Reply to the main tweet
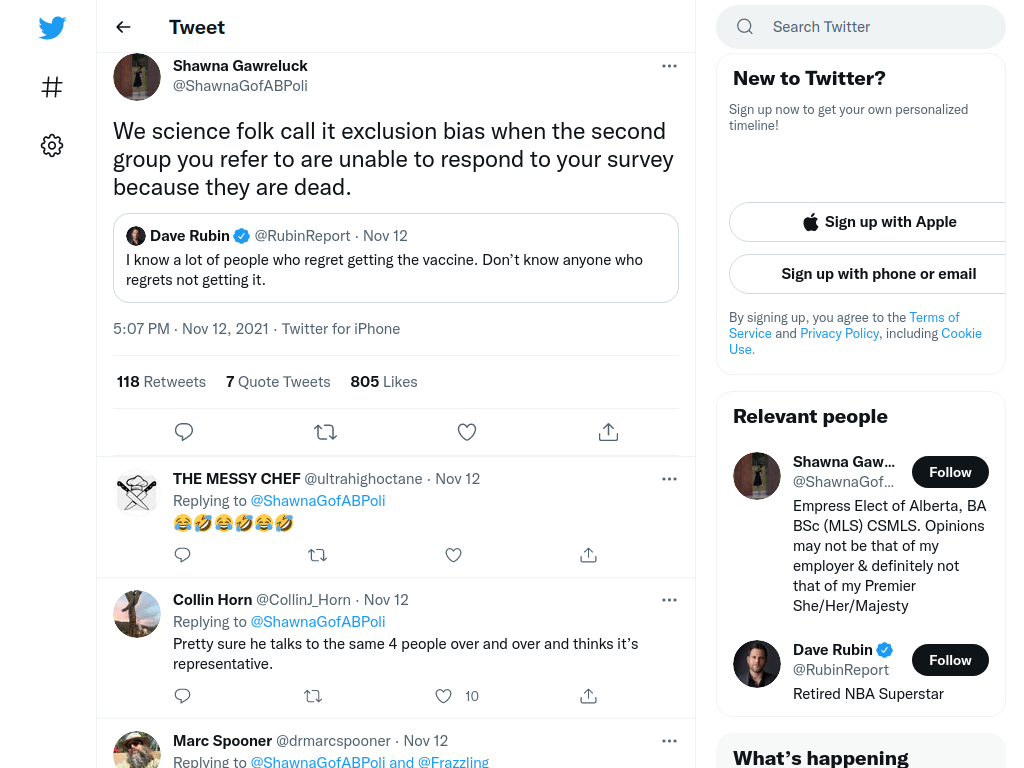This screenshot has height=768, width=1024. (184, 432)
